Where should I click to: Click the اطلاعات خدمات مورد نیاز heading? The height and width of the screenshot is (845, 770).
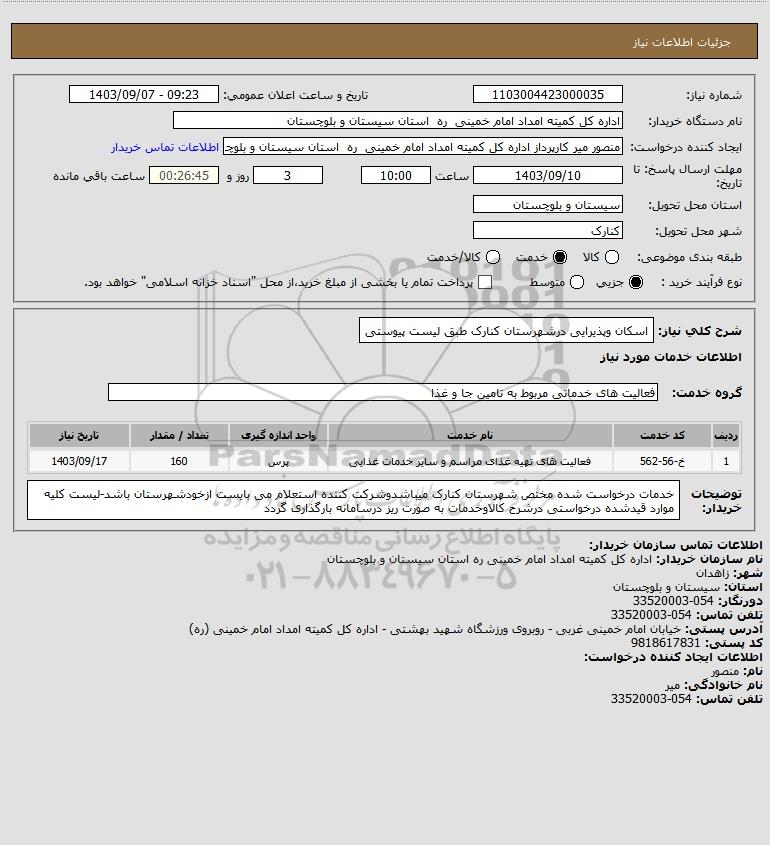click(670, 357)
